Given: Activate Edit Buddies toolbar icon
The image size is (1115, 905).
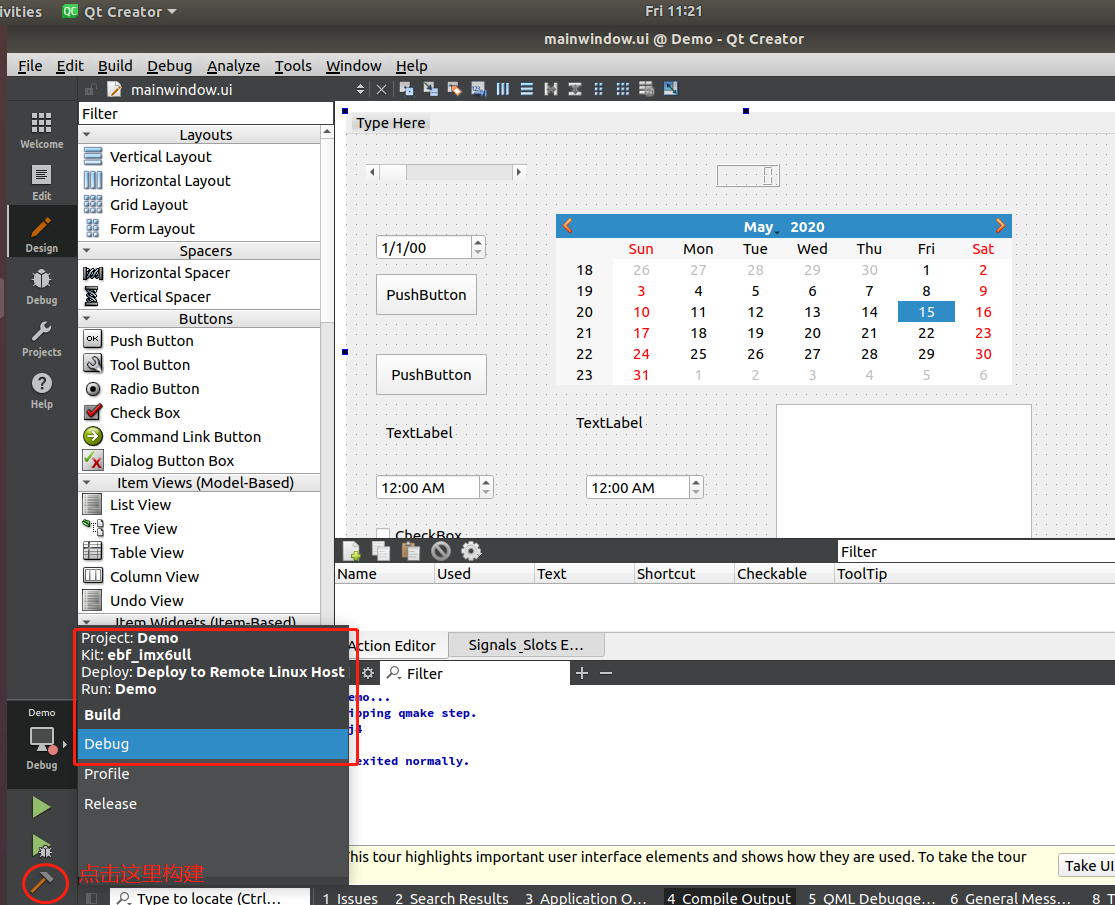Looking at the screenshot, I should click(454, 89).
